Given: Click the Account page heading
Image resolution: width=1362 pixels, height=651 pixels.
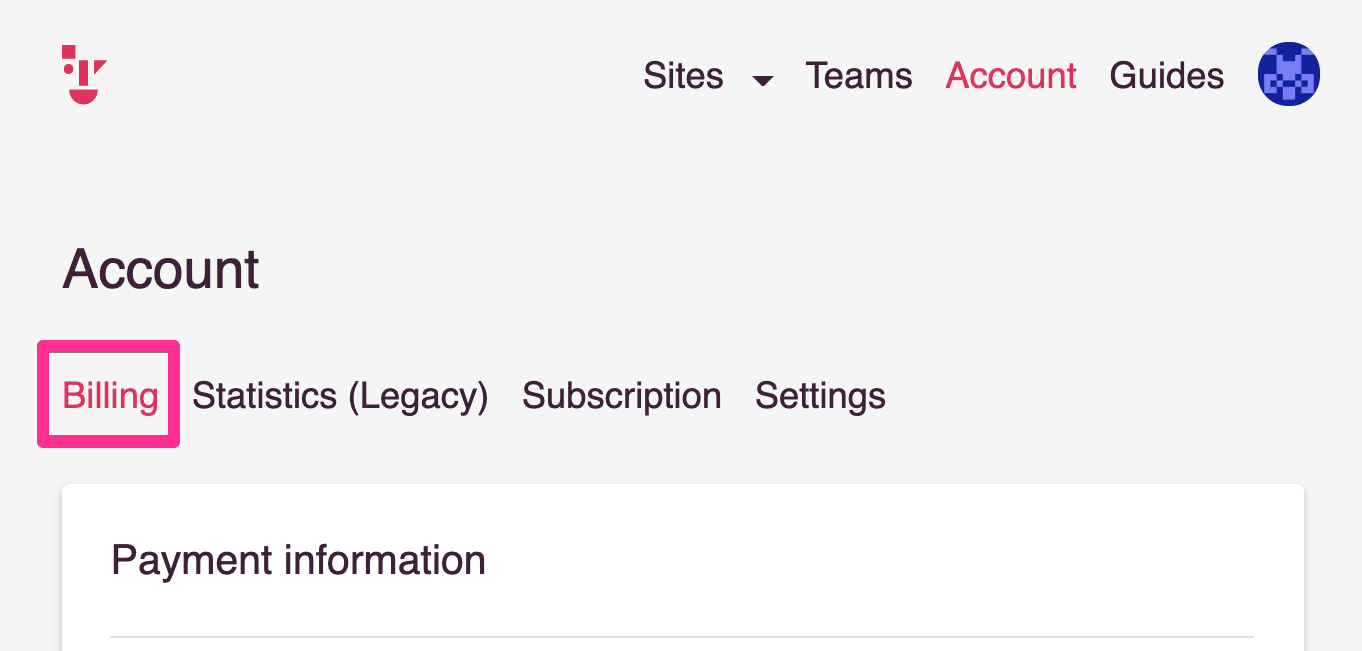Looking at the screenshot, I should tap(161, 269).
